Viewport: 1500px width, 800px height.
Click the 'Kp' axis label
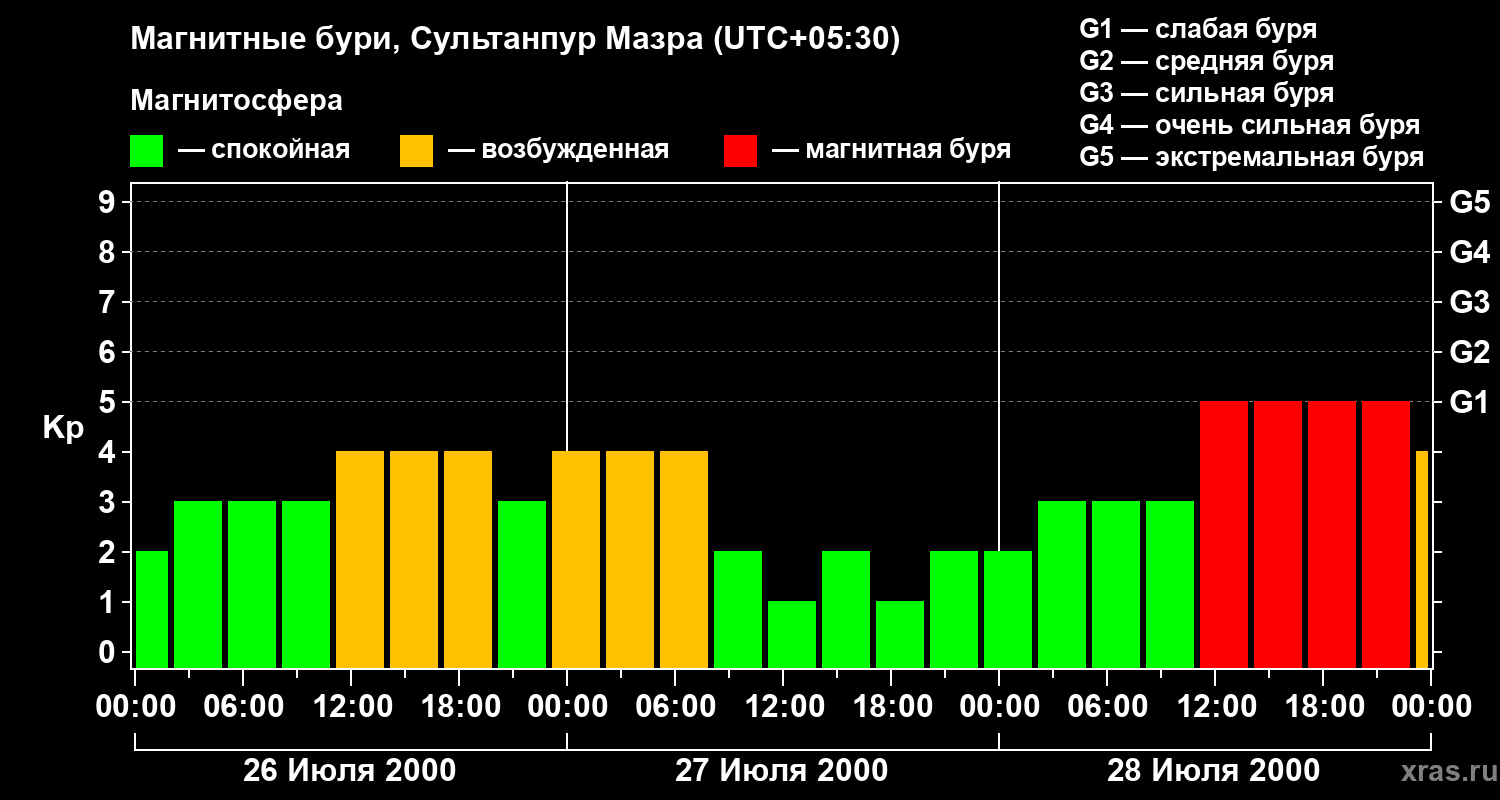pos(63,427)
